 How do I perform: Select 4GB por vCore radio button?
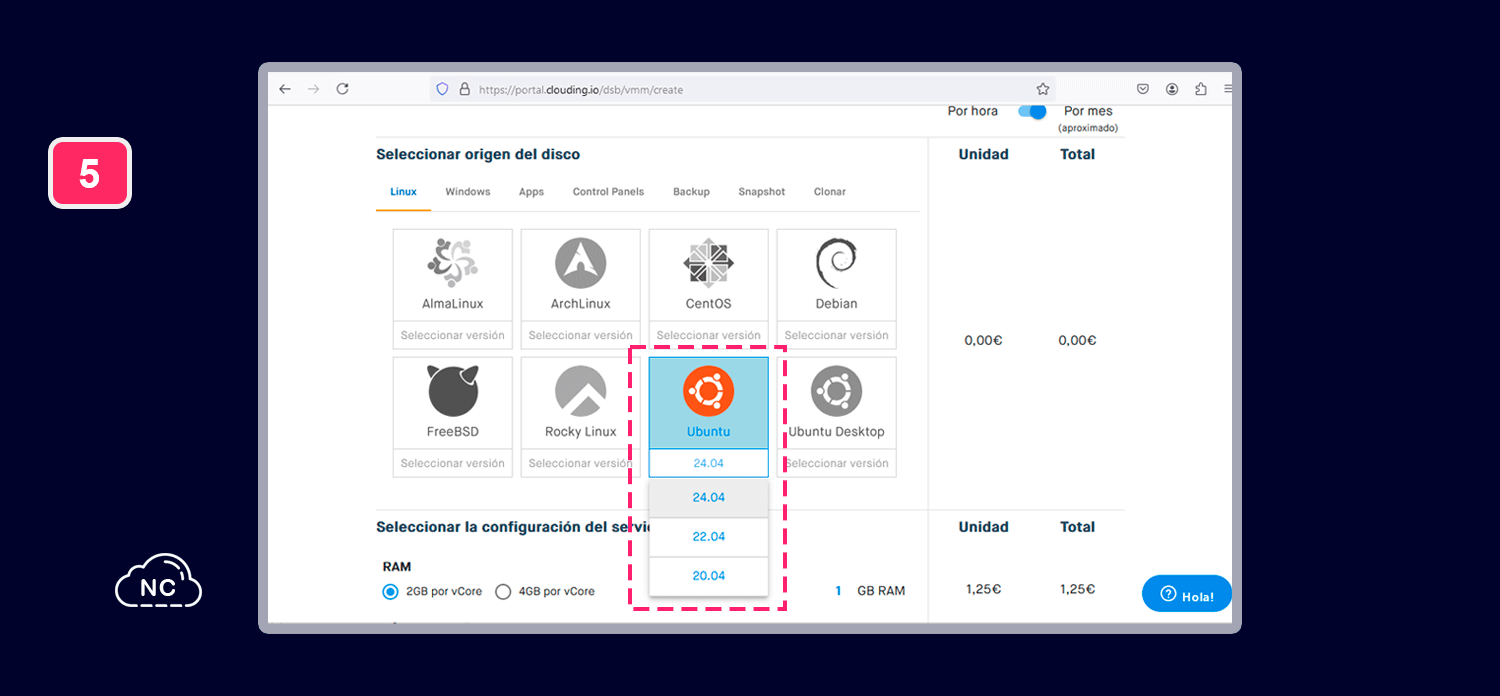click(503, 591)
